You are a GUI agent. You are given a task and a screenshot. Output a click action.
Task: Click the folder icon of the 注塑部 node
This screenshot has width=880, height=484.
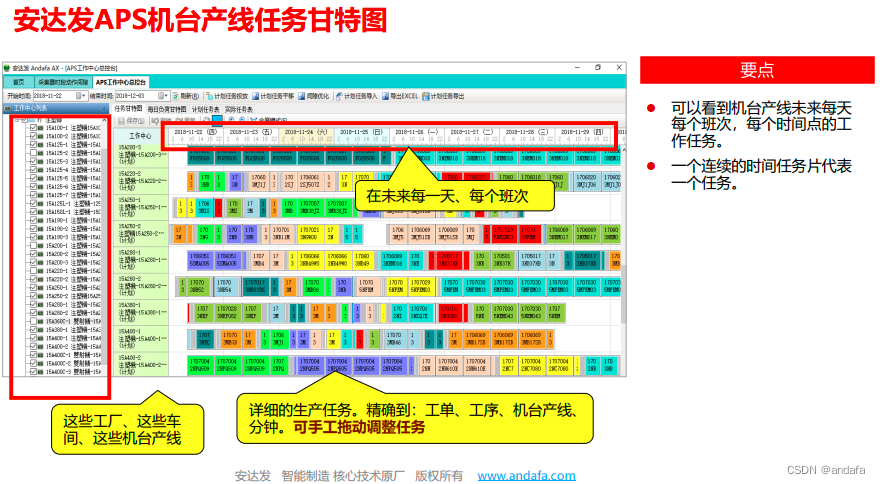click(x=33, y=120)
